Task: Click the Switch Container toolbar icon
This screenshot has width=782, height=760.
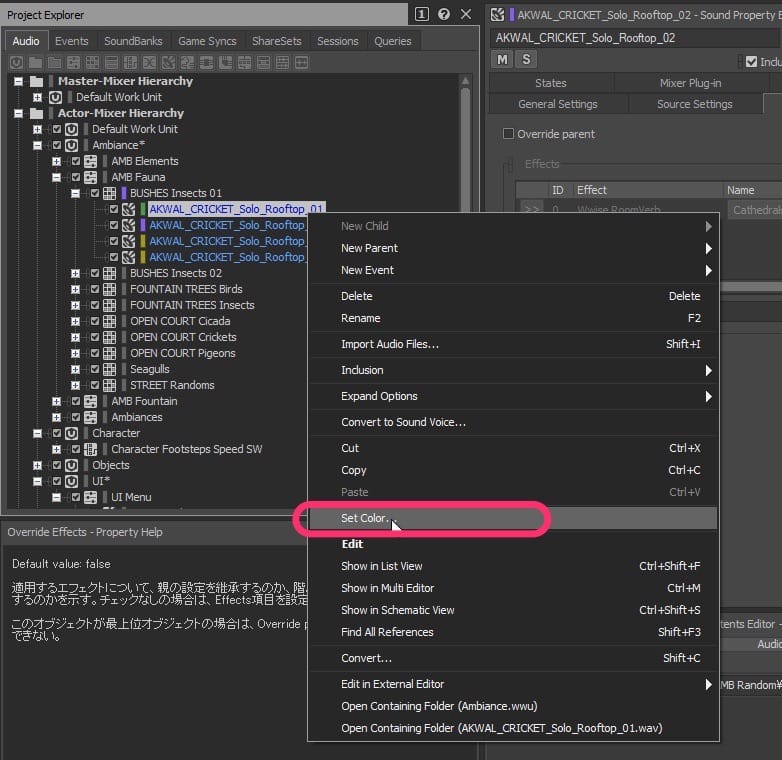Action: pyautogui.click(x=130, y=62)
